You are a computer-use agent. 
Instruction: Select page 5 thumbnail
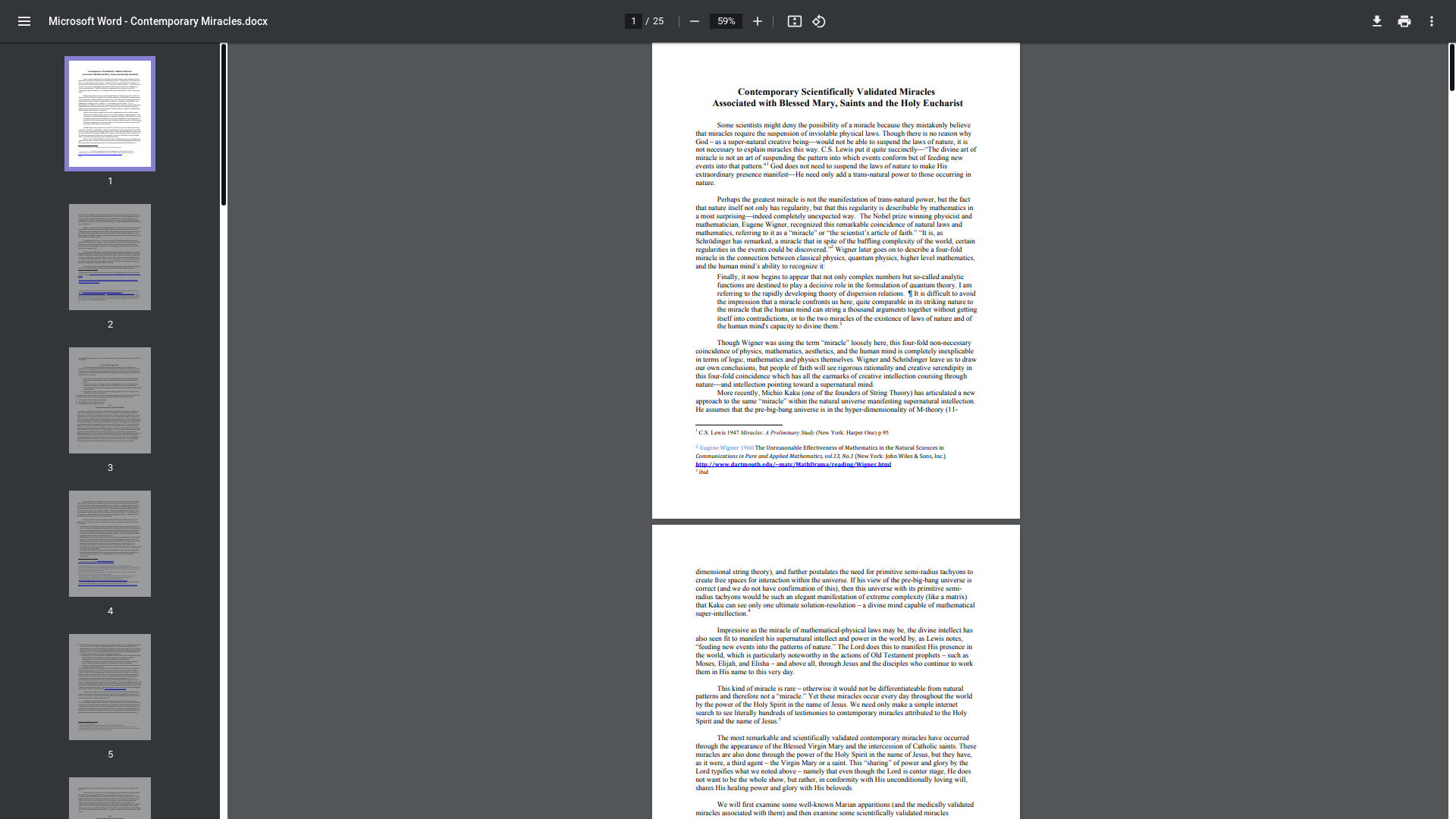(110, 687)
